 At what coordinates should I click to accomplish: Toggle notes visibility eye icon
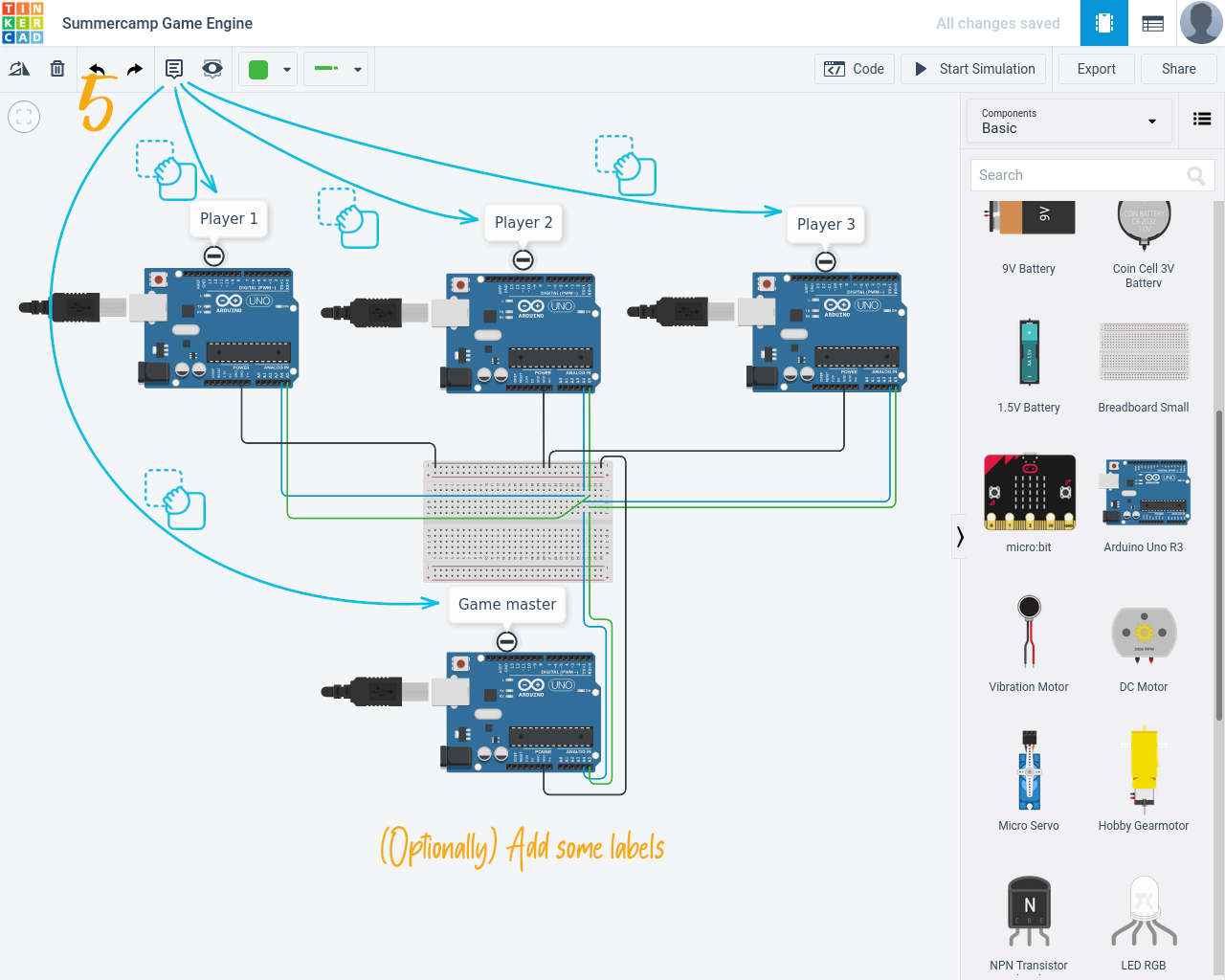click(x=212, y=69)
